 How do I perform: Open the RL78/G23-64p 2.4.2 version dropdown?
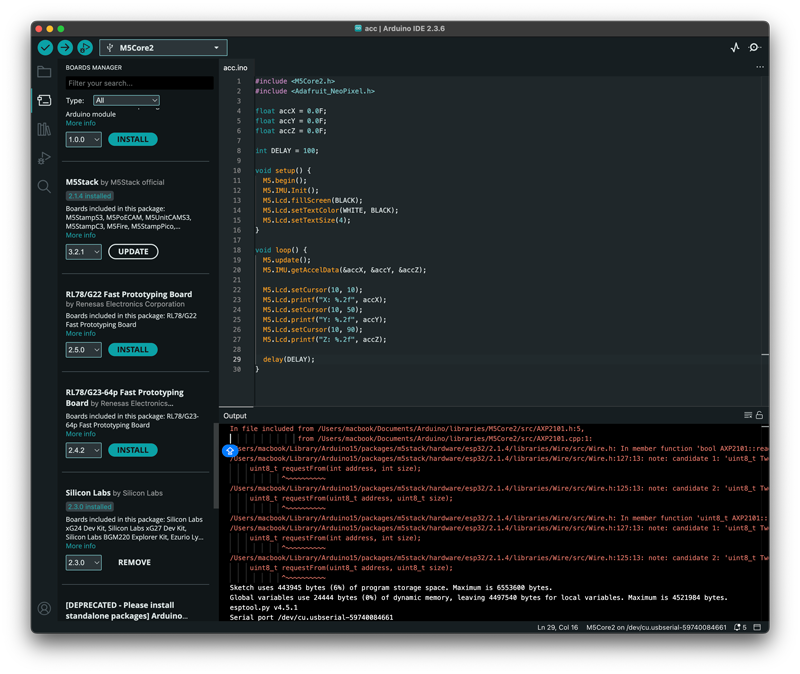[x=84, y=450]
